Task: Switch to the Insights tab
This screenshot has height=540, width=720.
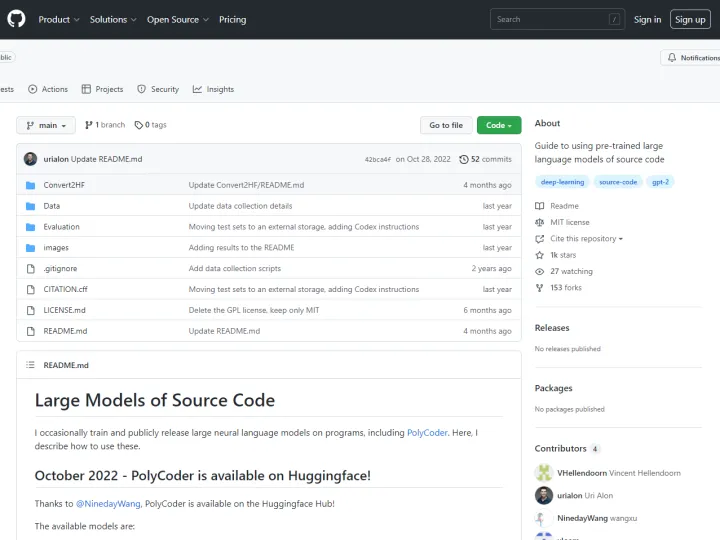Action: point(214,89)
